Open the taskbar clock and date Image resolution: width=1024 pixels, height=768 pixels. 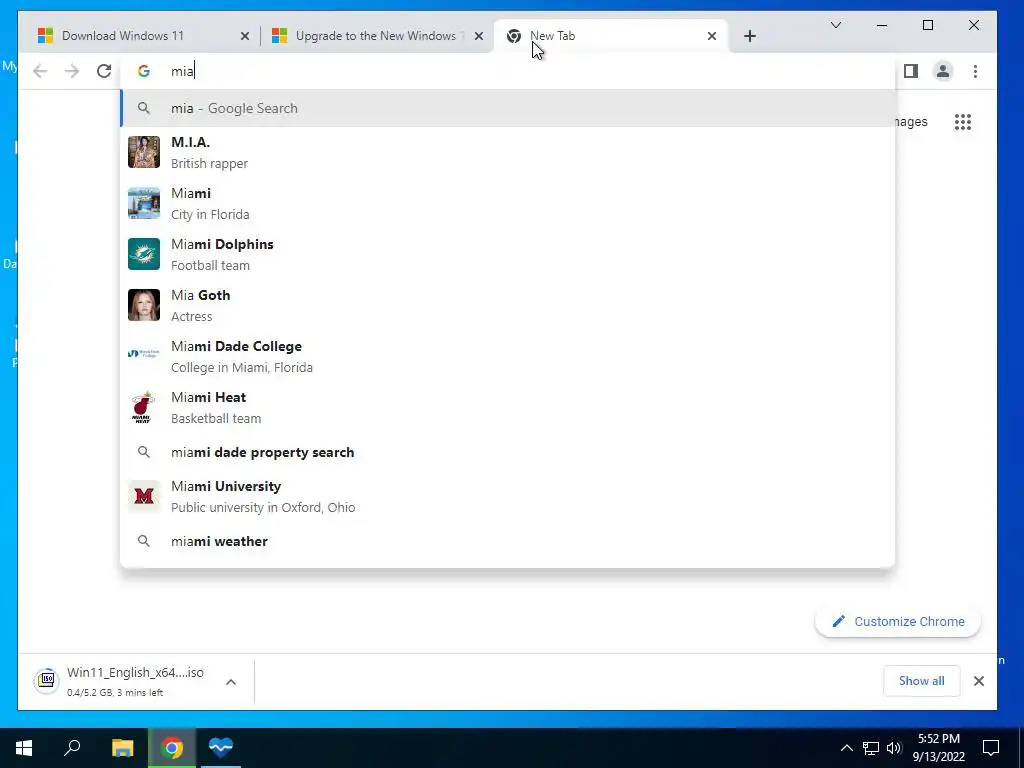coord(938,748)
